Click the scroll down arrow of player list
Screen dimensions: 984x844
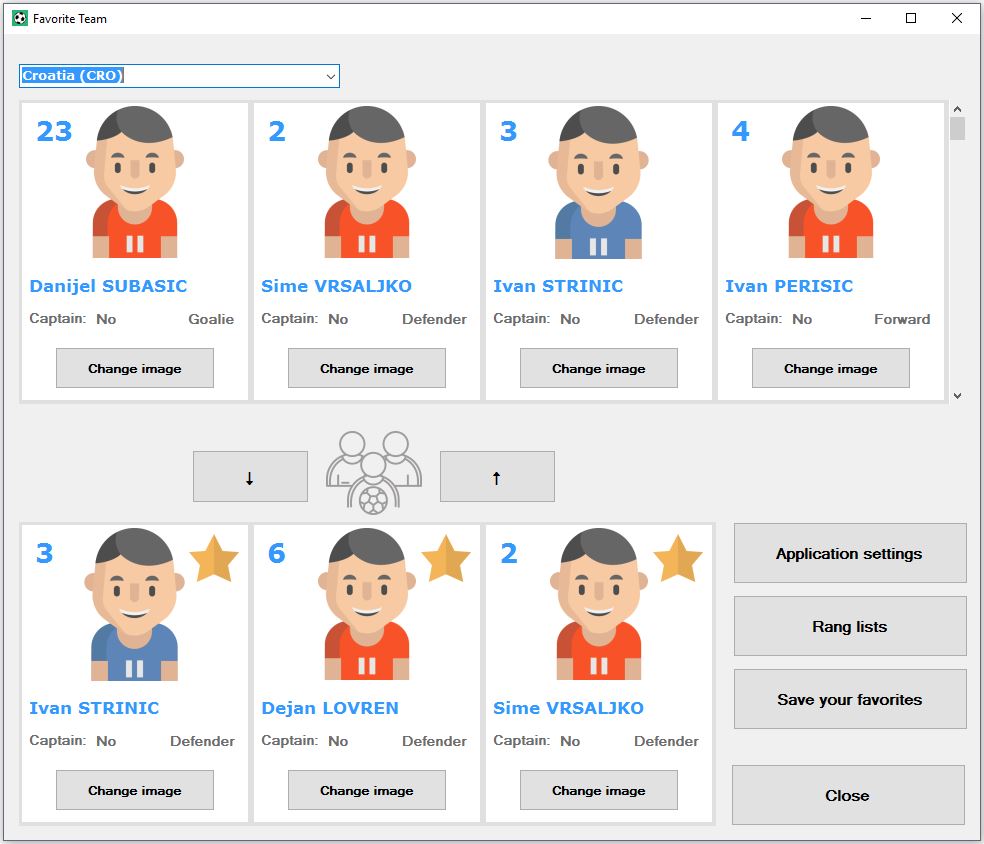click(x=958, y=395)
